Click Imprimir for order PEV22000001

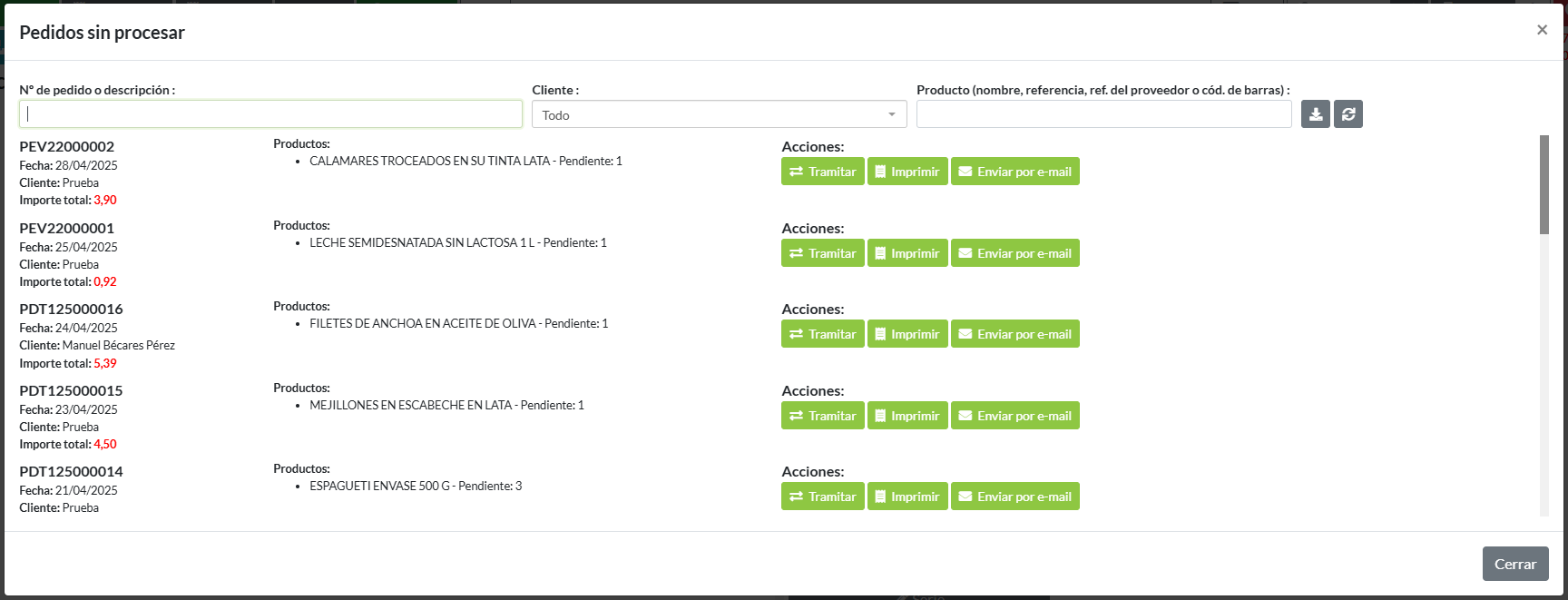tap(906, 253)
